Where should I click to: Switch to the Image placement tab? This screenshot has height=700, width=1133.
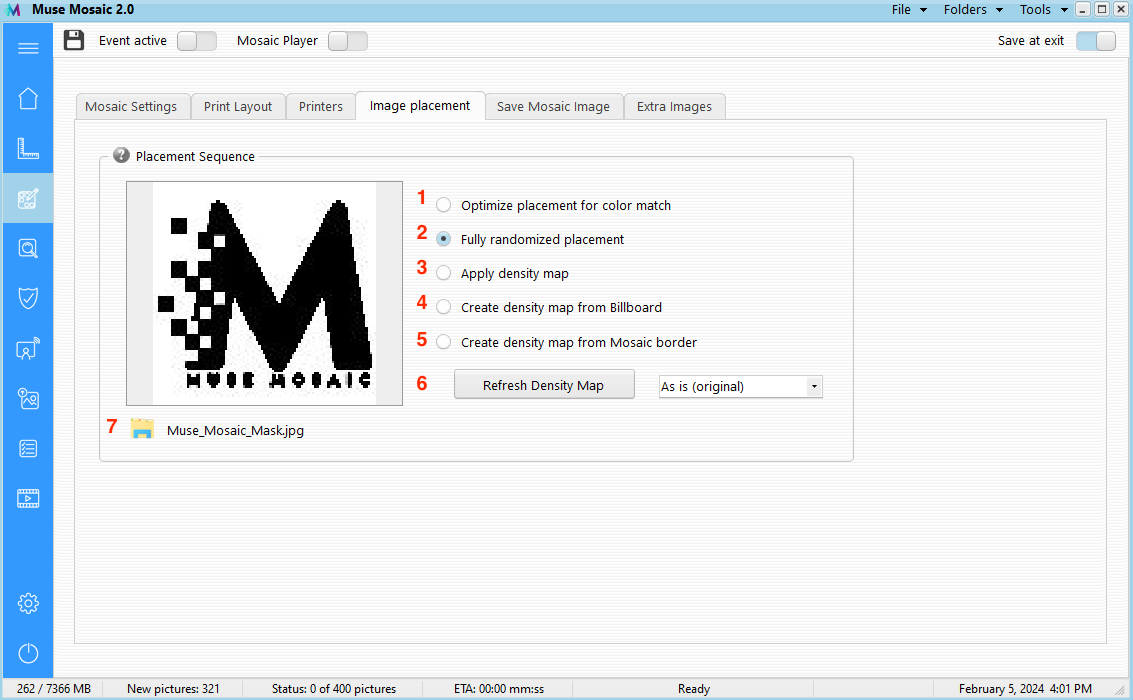point(420,105)
